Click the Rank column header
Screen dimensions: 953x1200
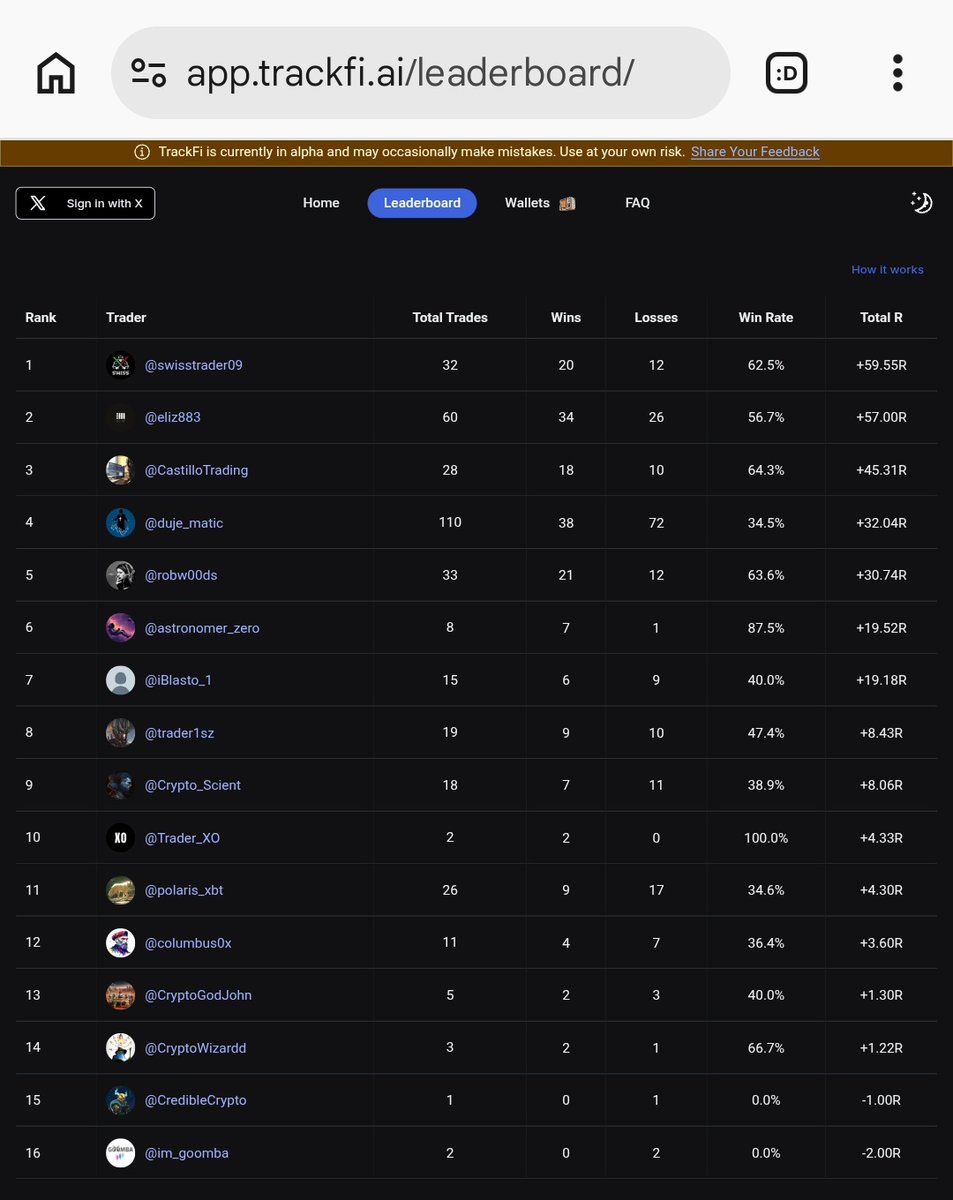pos(41,318)
